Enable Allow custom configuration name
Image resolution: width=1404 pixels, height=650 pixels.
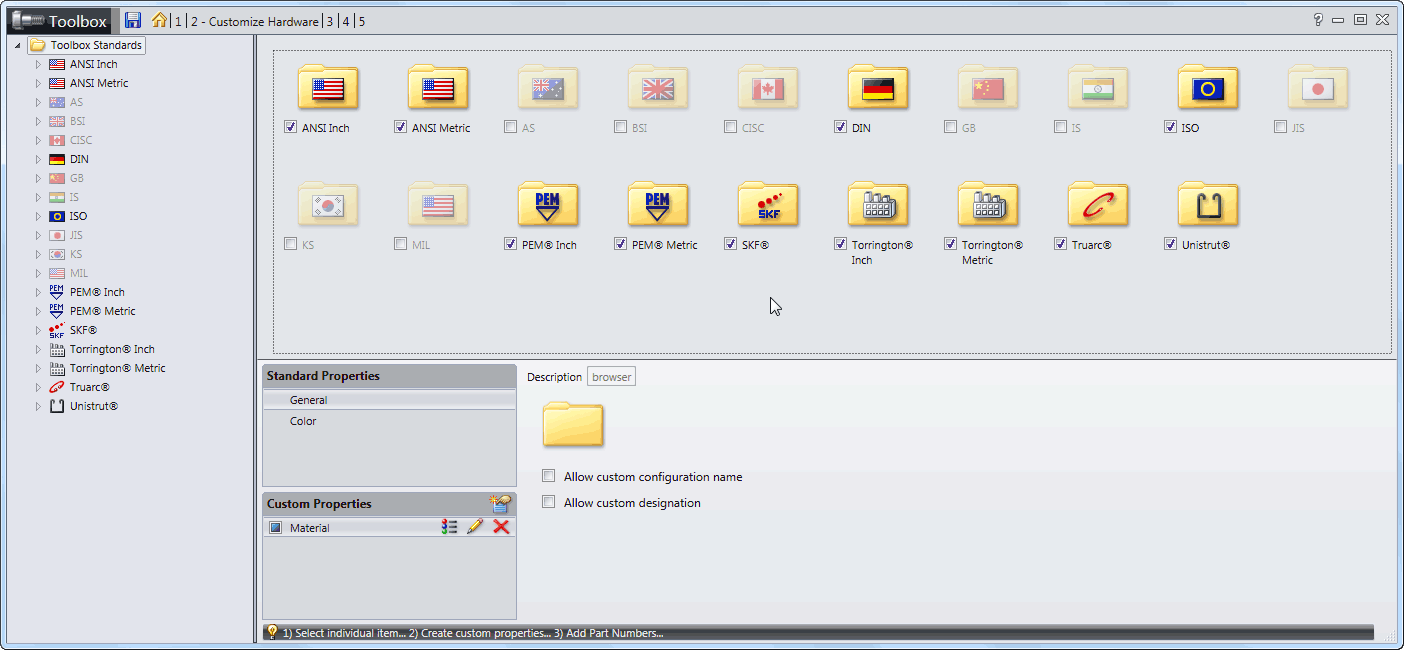pyautogui.click(x=548, y=476)
